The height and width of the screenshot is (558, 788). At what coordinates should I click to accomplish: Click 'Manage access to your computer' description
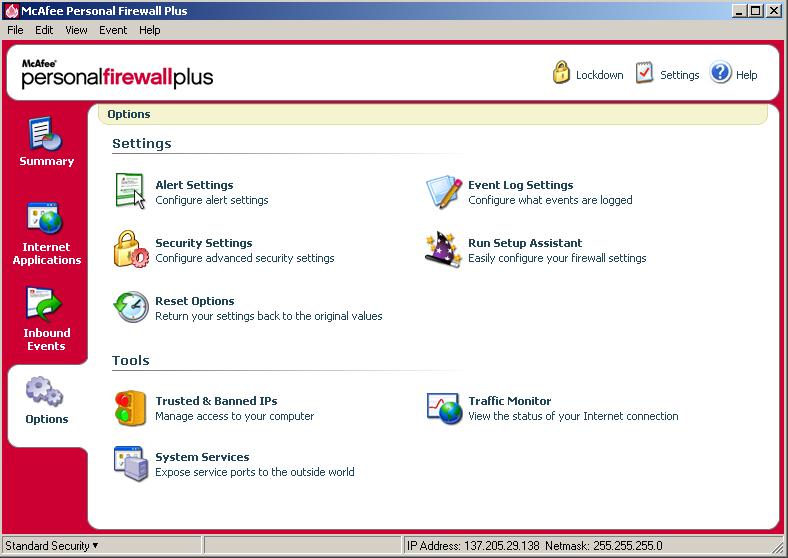pos(235,416)
